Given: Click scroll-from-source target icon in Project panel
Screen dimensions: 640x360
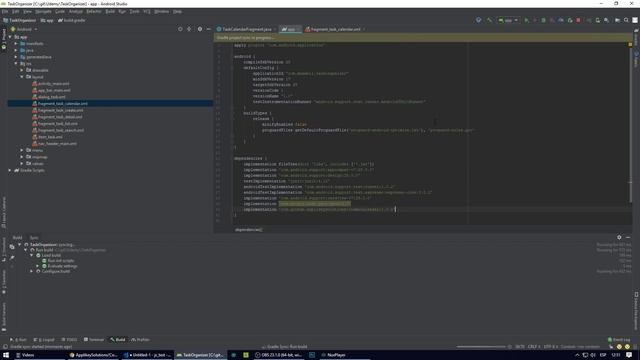Looking at the screenshot, I should [x=180, y=29].
